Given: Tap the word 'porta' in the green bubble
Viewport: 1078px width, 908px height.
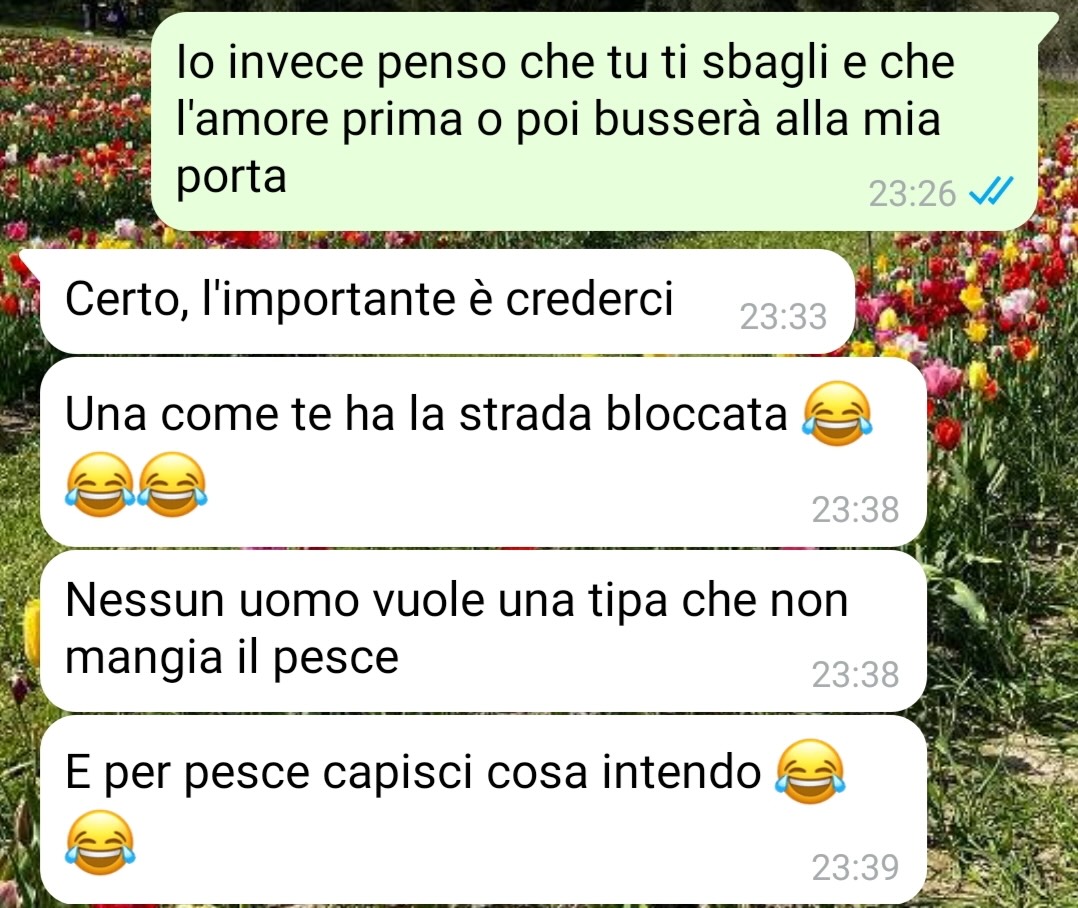Looking at the screenshot, I should click(x=231, y=179).
